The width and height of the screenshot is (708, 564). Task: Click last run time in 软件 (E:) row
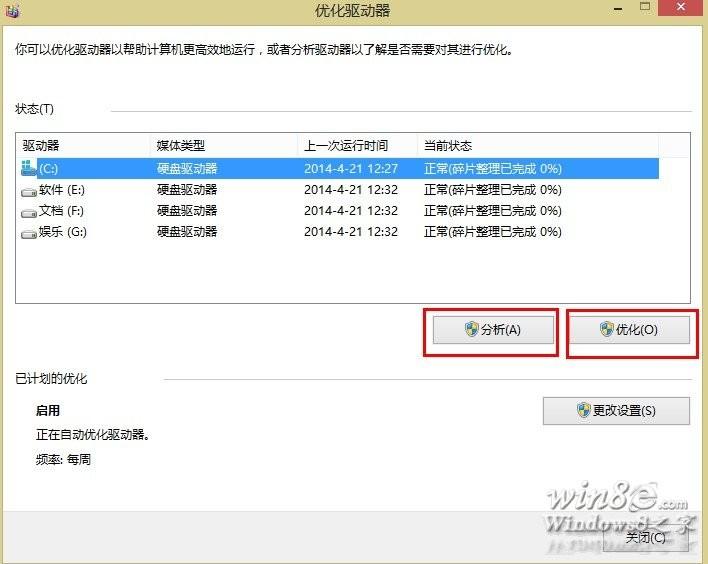pos(351,190)
